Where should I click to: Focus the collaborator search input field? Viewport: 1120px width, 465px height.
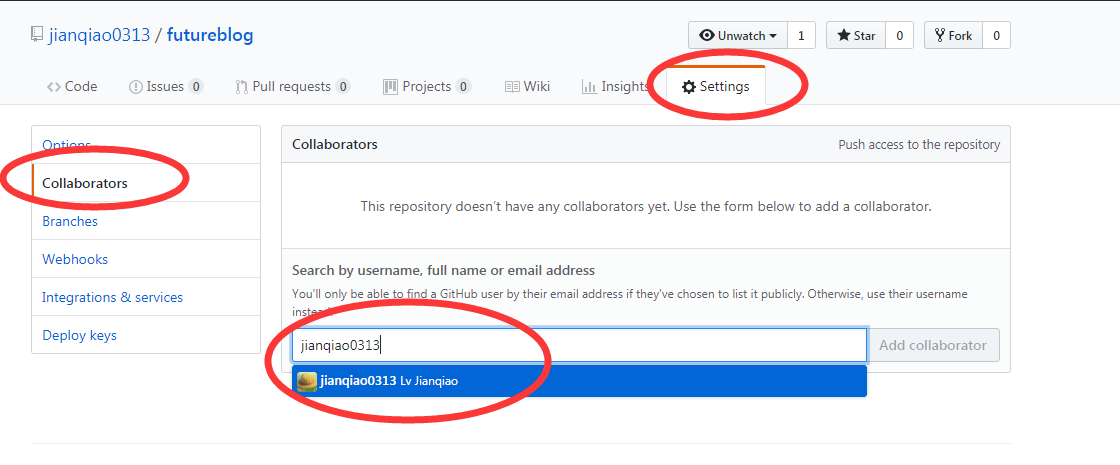click(x=579, y=346)
